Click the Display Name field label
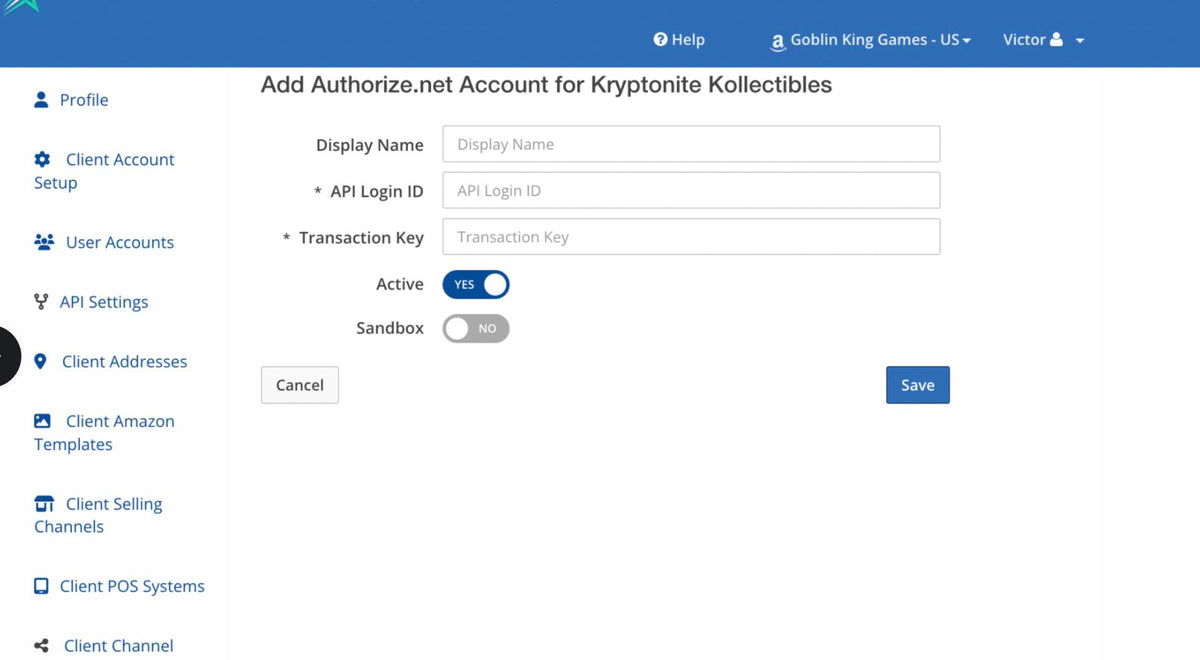 click(x=370, y=145)
